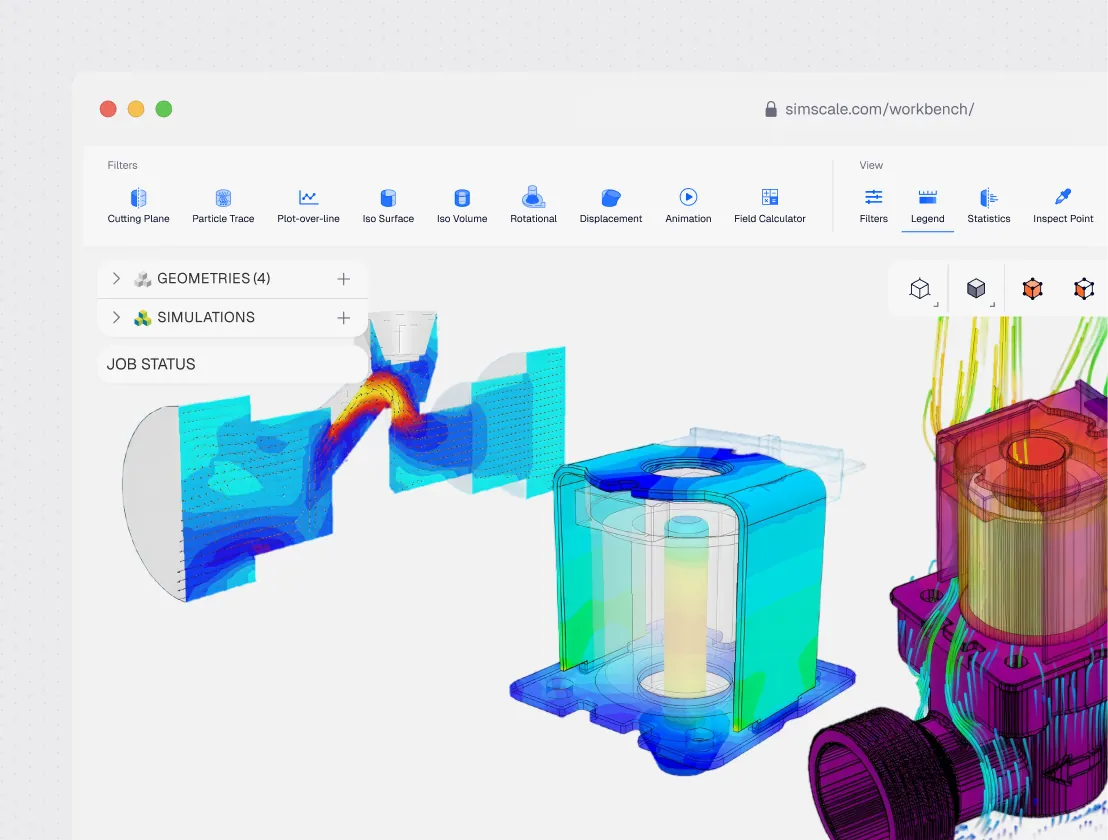This screenshot has height=840, width=1108.
Task: Add a new geometry with plus
Action: [343, 279]
